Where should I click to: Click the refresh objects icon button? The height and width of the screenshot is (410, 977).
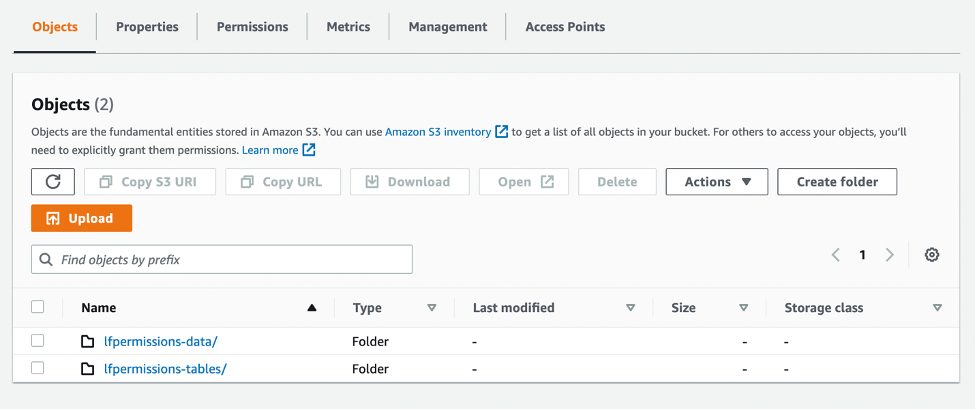[53, 182]
